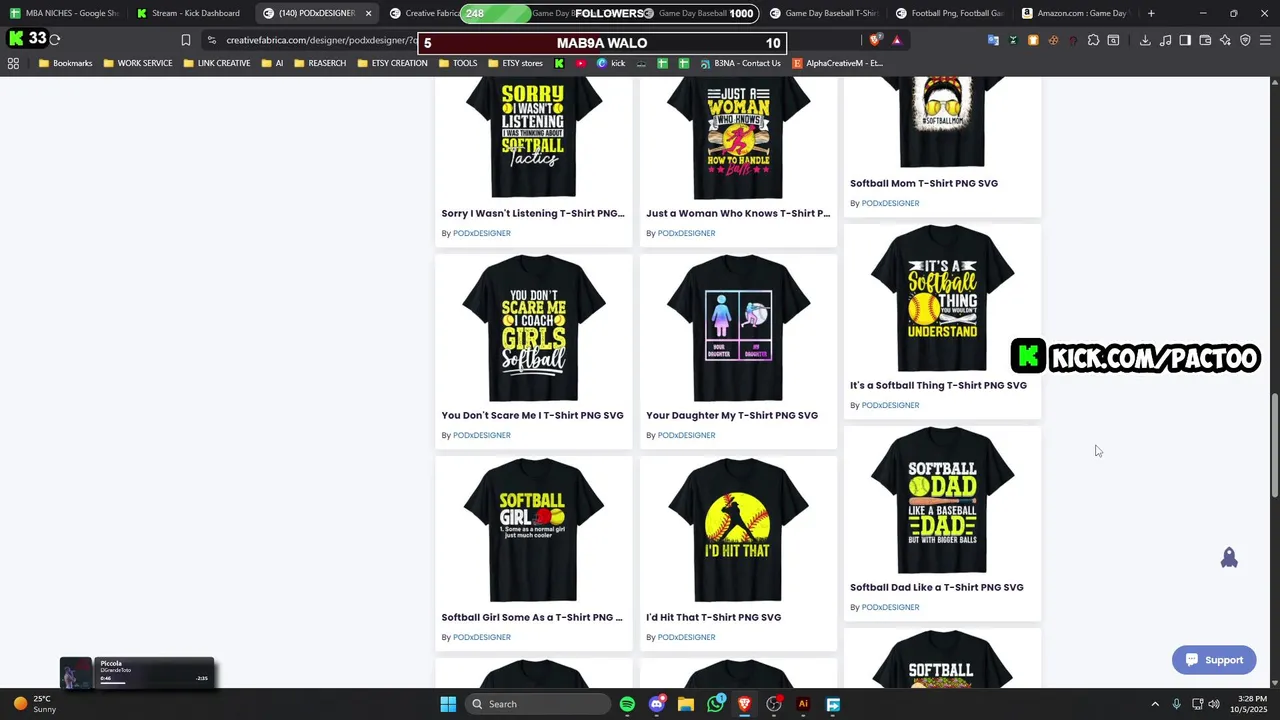
Task: Open the apps grid in bookmarks bar
Action: pos(13,63)
